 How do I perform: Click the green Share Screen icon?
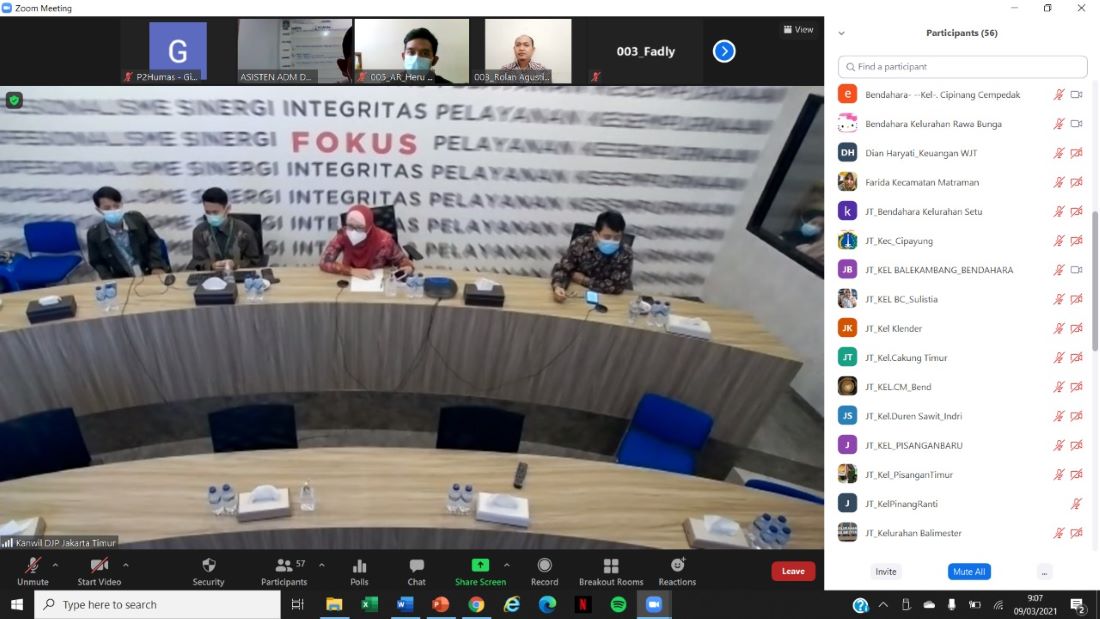(x=480, y=565)
